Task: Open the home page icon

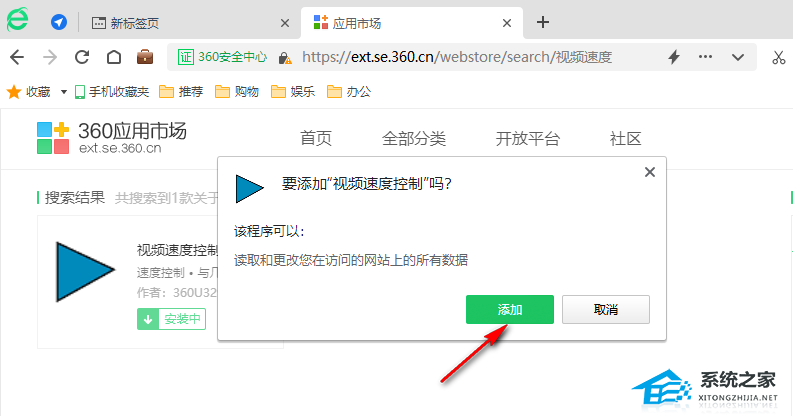Action: pos(114,57)
